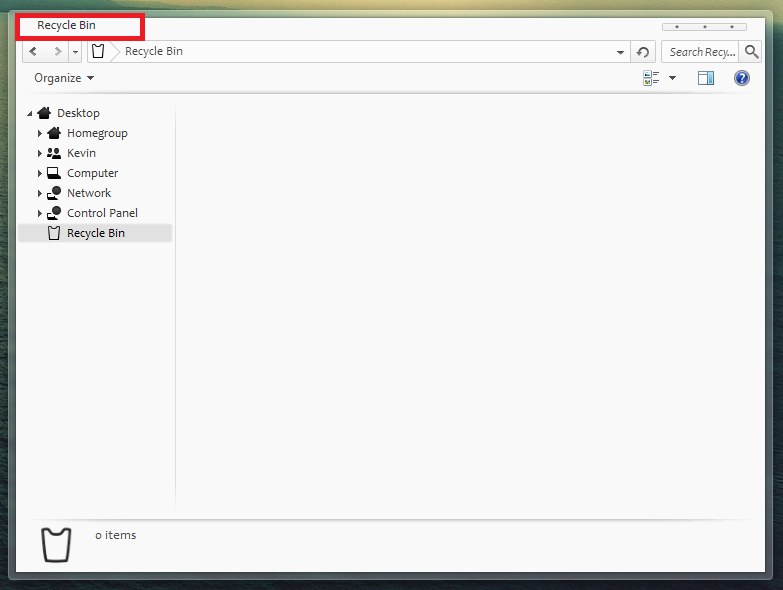Go back using the Back arrow
This screenshot has width=783, height=590.
click(x=33, y=51)
